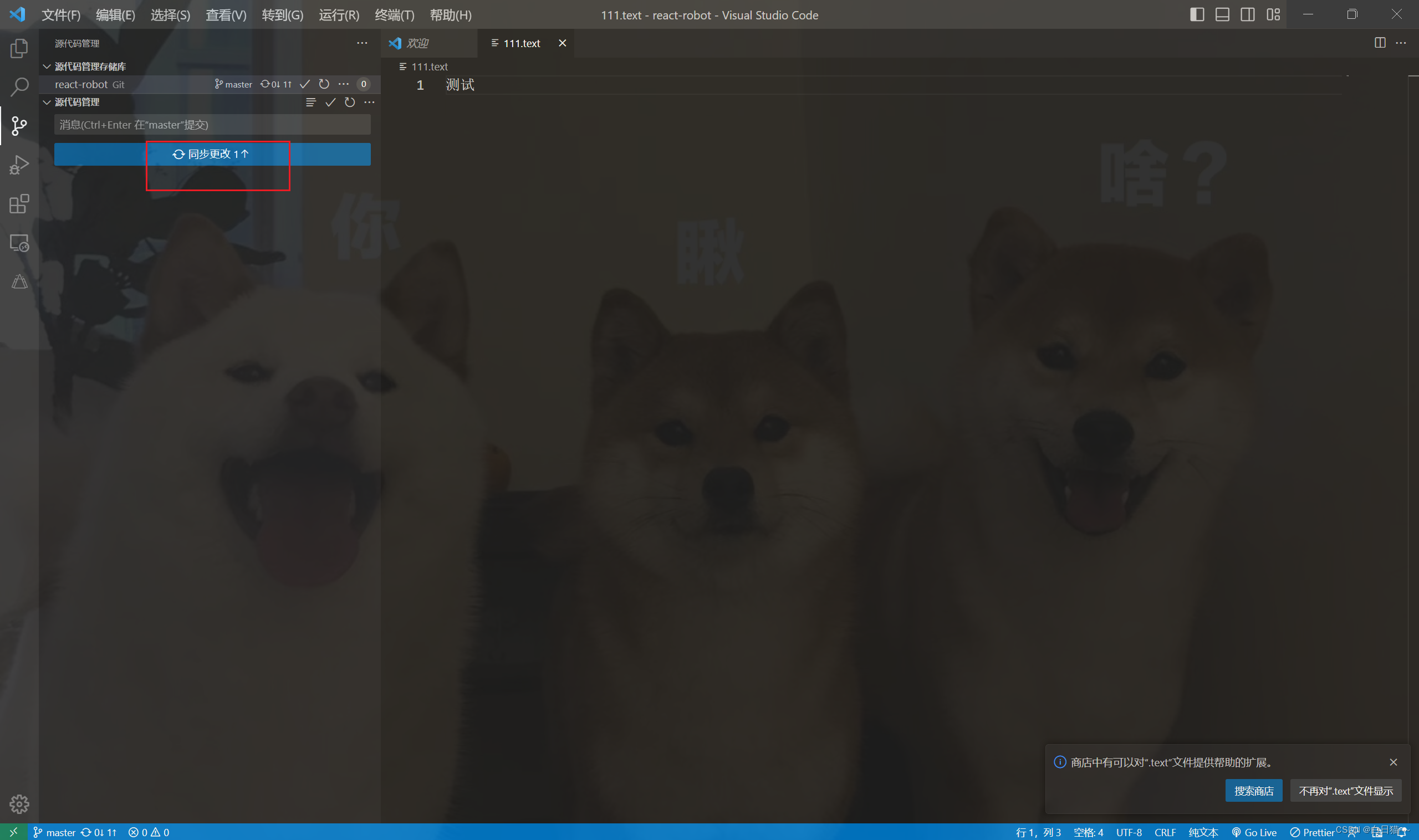
Task: Open master branch picker in repository row
Action: point(233,84)
